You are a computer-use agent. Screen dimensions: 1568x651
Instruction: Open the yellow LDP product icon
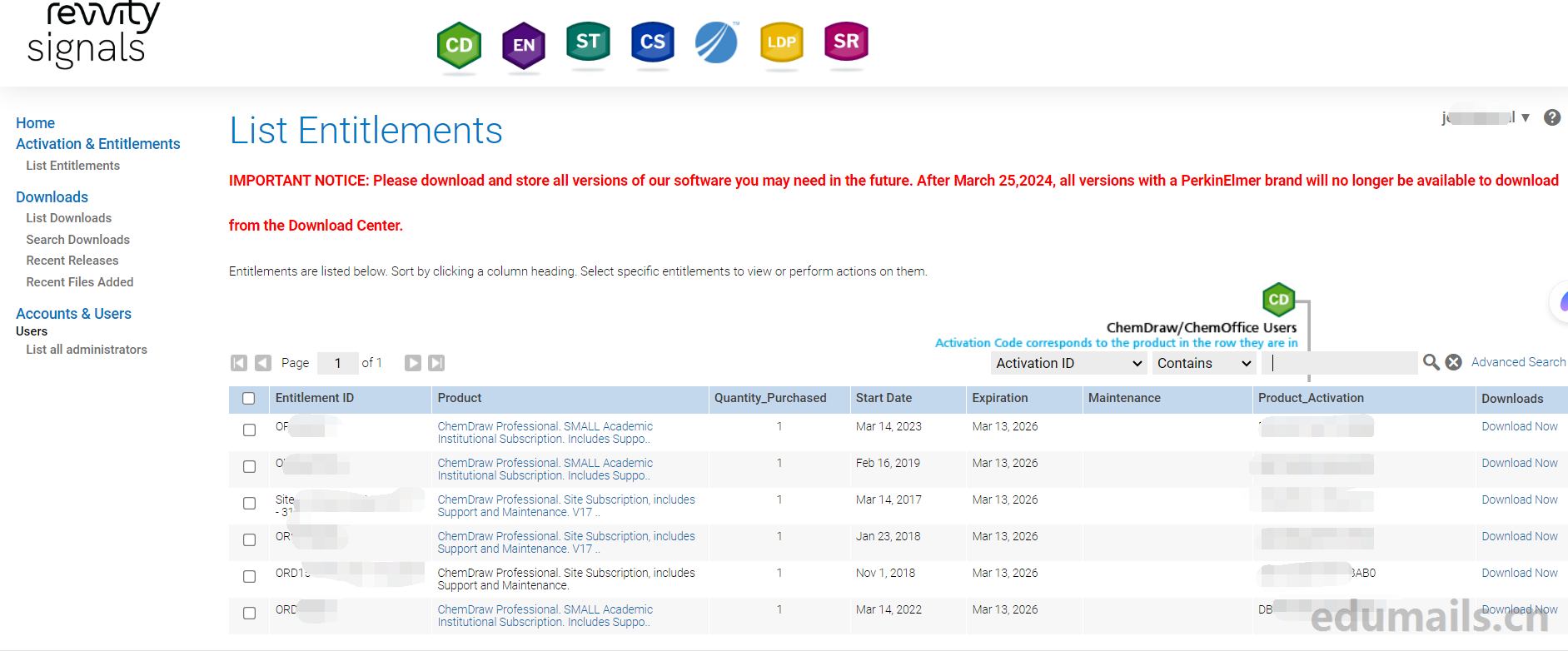782,42
